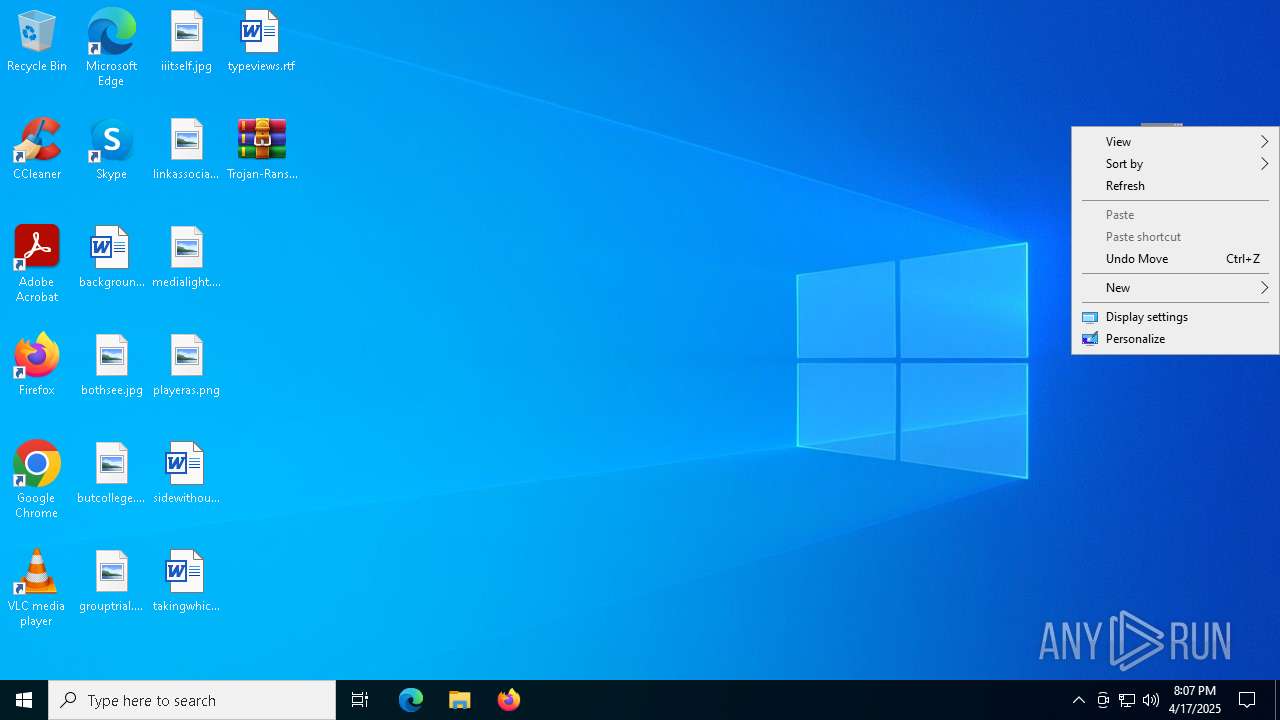Select the linkassocia... image file icon
Image resolution: width=1280 pixels, height=720 pixels.
tap(186, 150)
